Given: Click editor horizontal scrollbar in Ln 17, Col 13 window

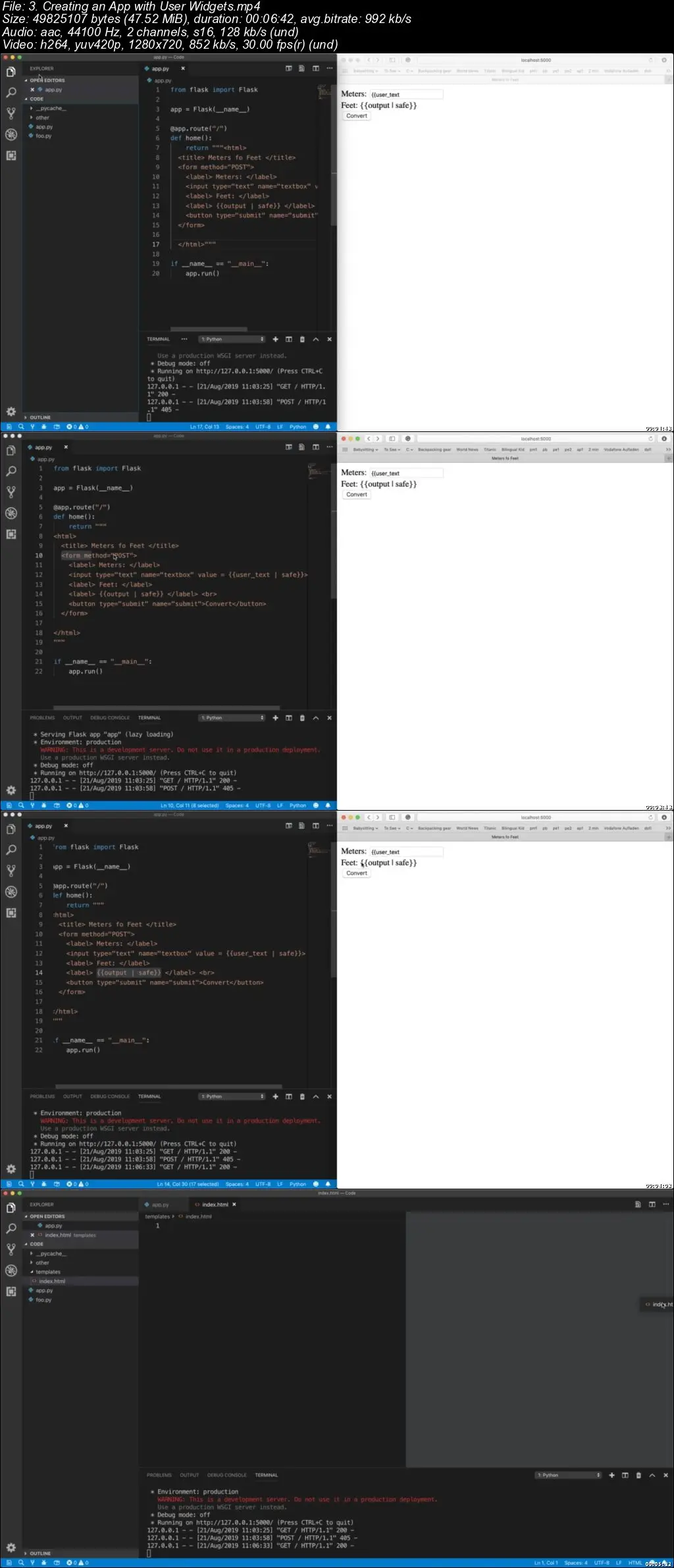Looking at the screenshot, I should pos(209,329).
